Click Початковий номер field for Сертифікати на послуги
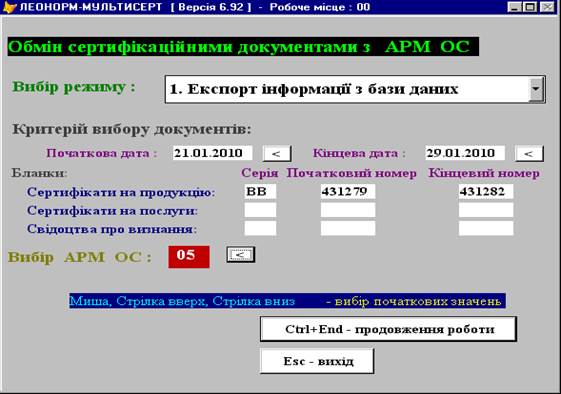The width and height of the screenshot is (561, 394). click(x=348, y=210)
